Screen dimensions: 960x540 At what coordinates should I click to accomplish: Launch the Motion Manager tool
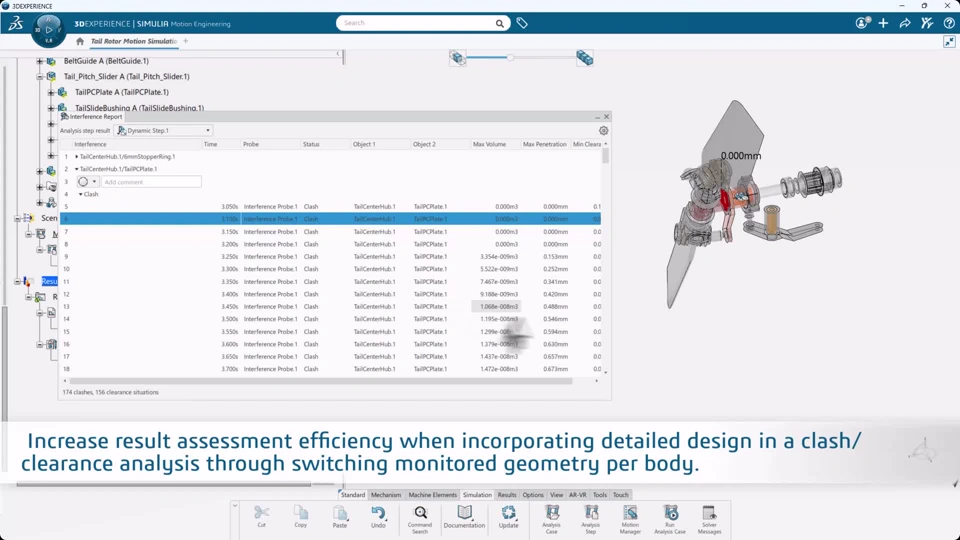coord(630,519)
